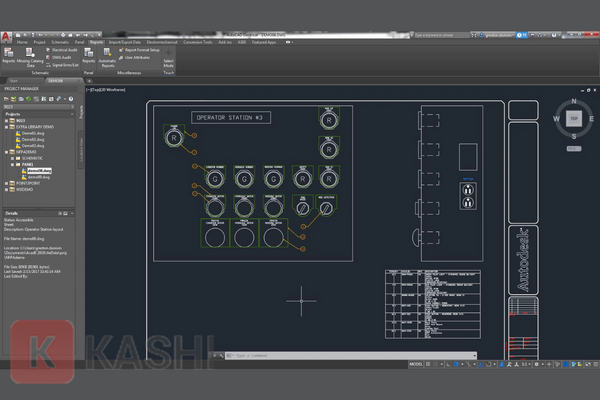Click the user sign-in account button

pos(497,35)
